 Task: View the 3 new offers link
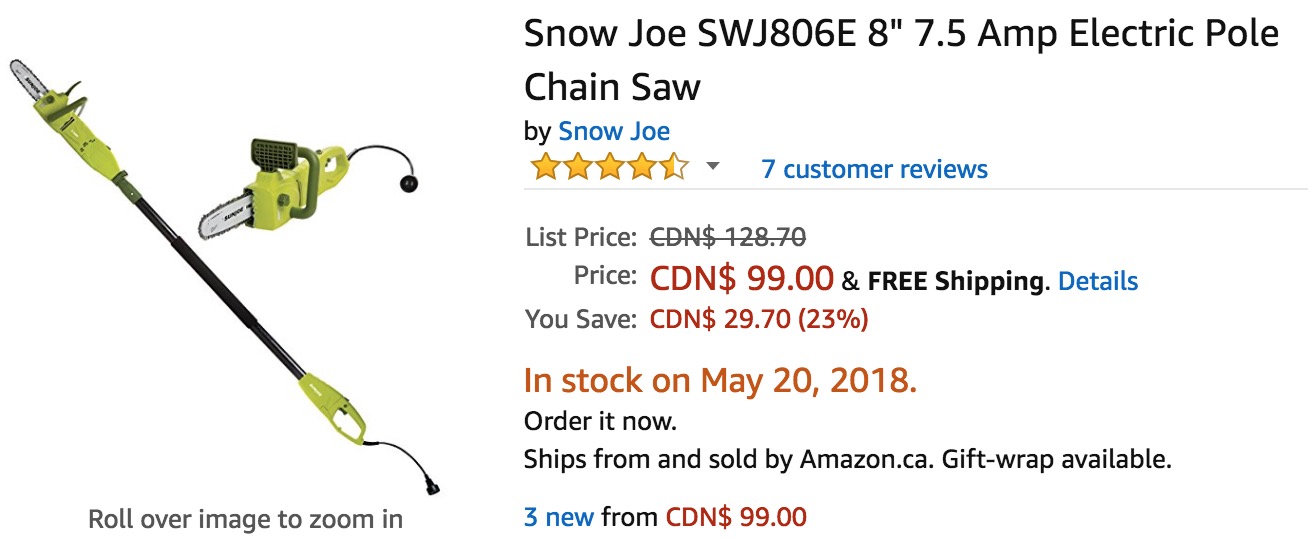pyautogui.click(x=559, y=517)
